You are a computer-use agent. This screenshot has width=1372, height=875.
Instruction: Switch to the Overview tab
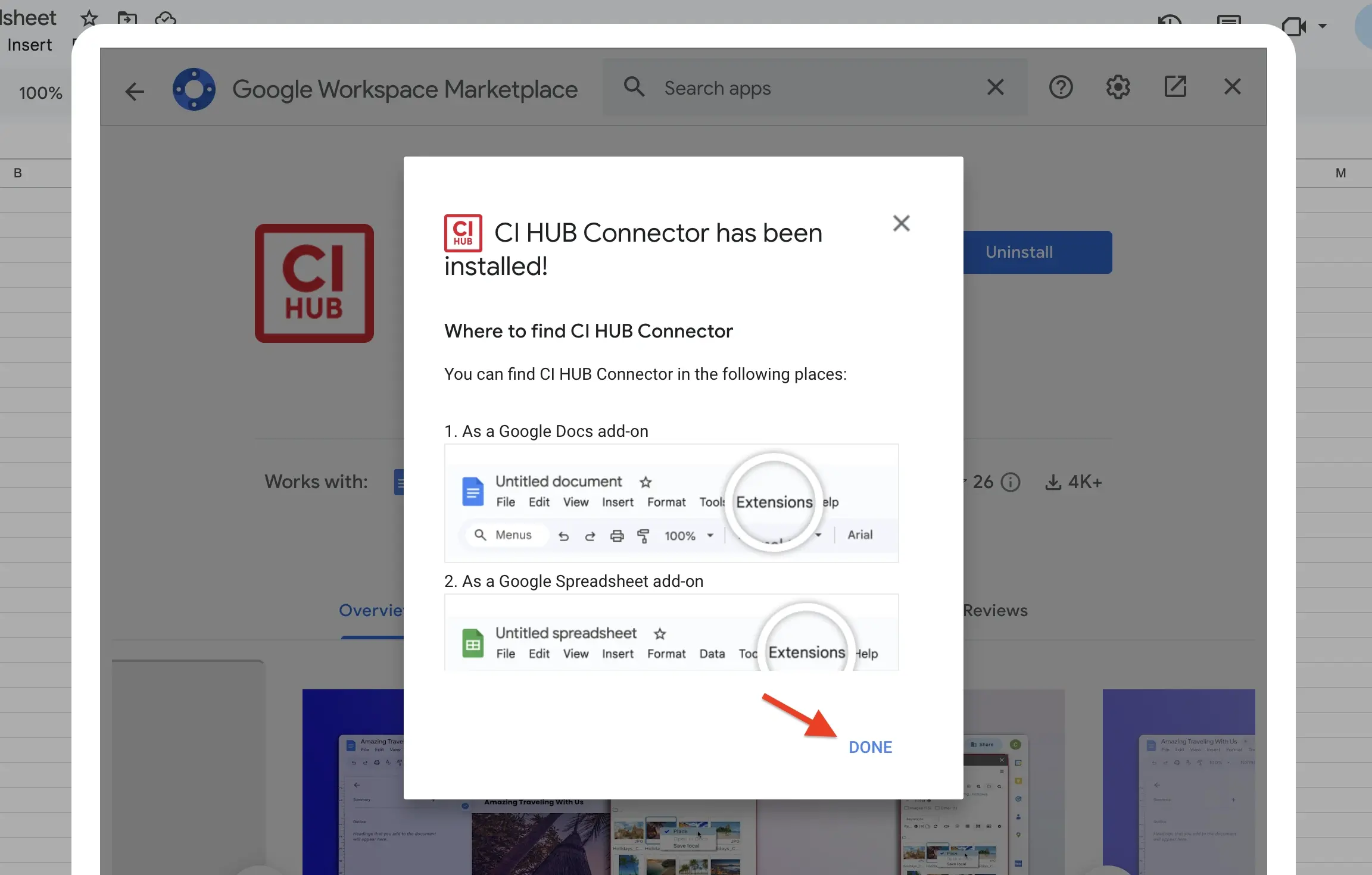pyautogui.click(x=372, y=611)
